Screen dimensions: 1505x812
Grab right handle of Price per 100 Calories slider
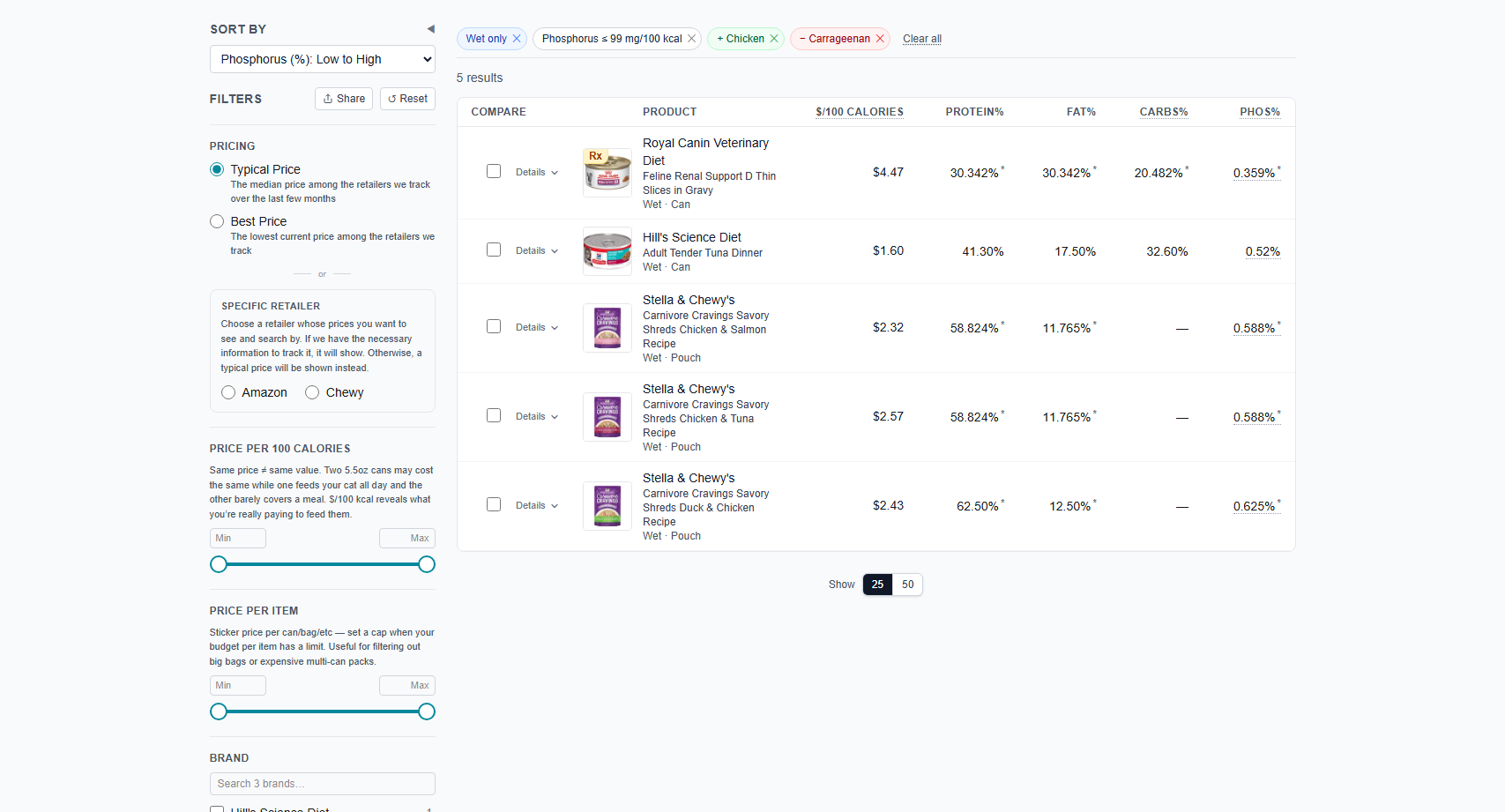click(427, 564)
